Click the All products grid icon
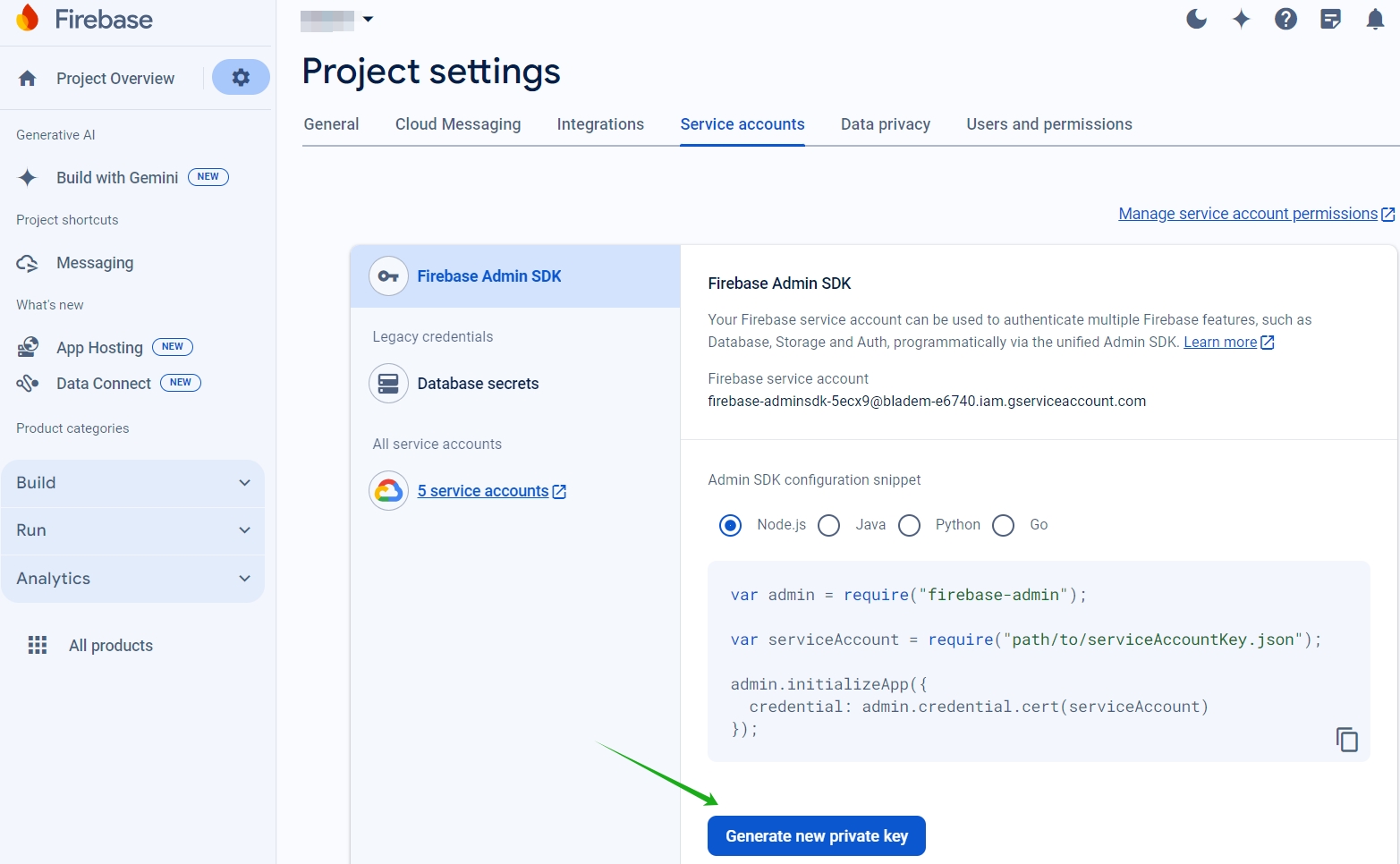 38,645
